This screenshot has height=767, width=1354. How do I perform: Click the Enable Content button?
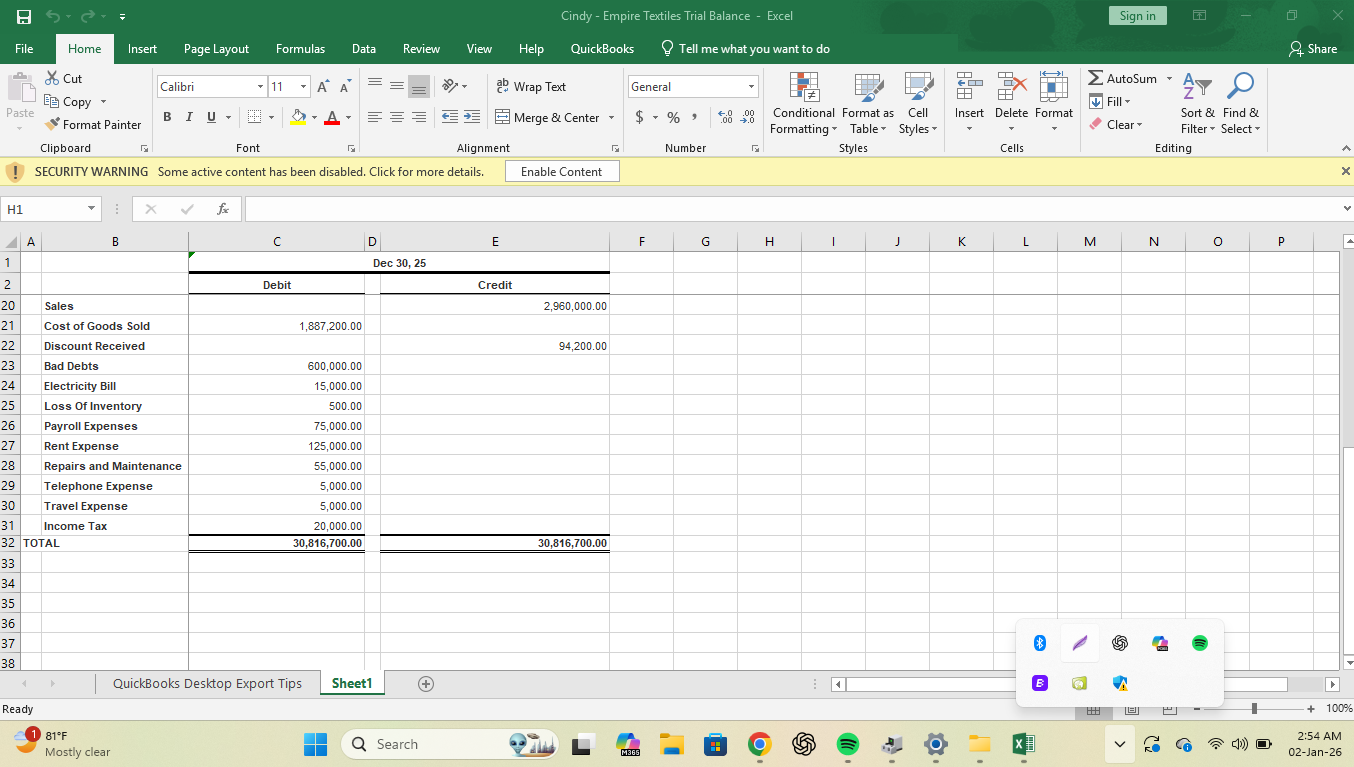click(x=562, y=172)
